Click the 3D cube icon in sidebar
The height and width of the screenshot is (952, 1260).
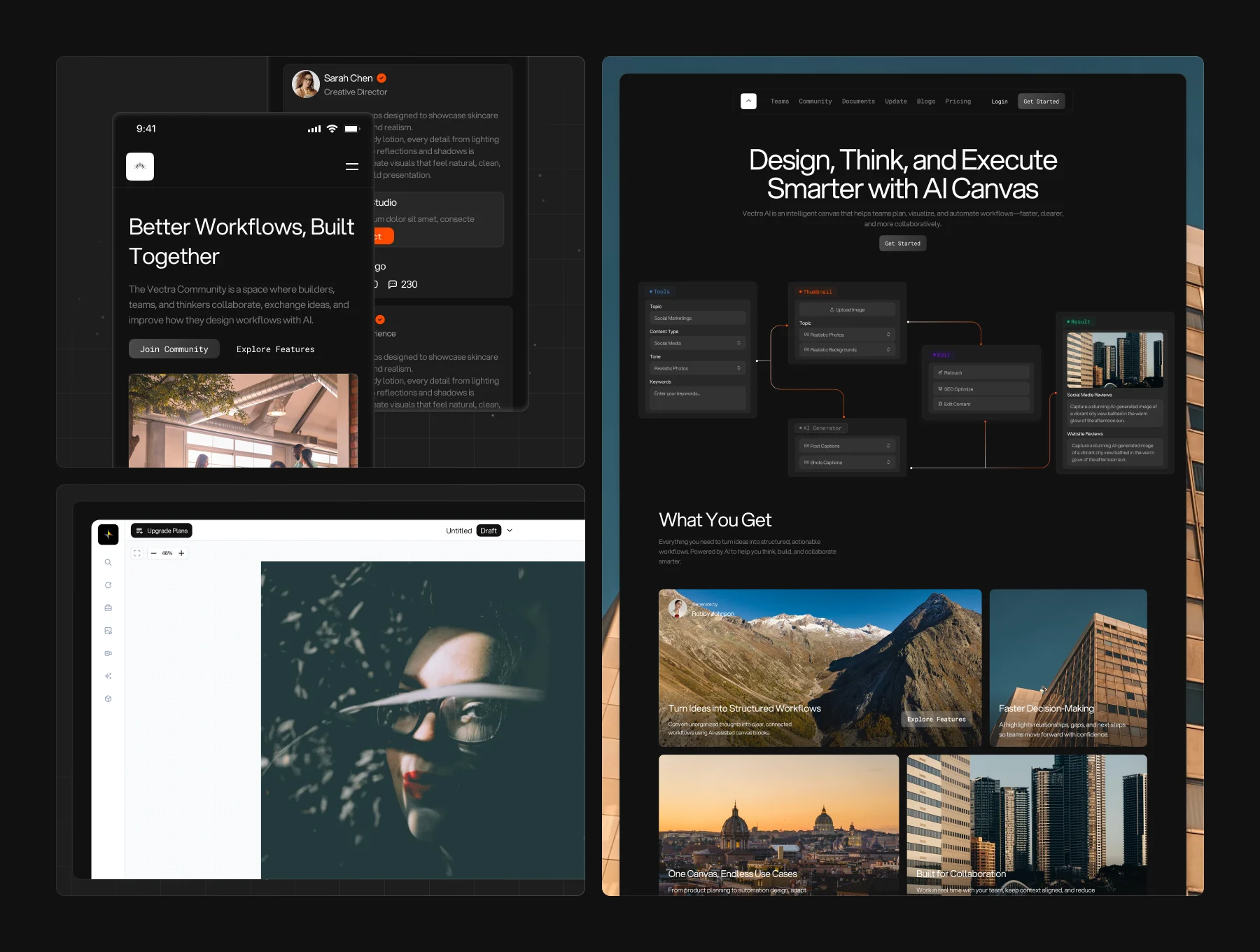point(108,699)
